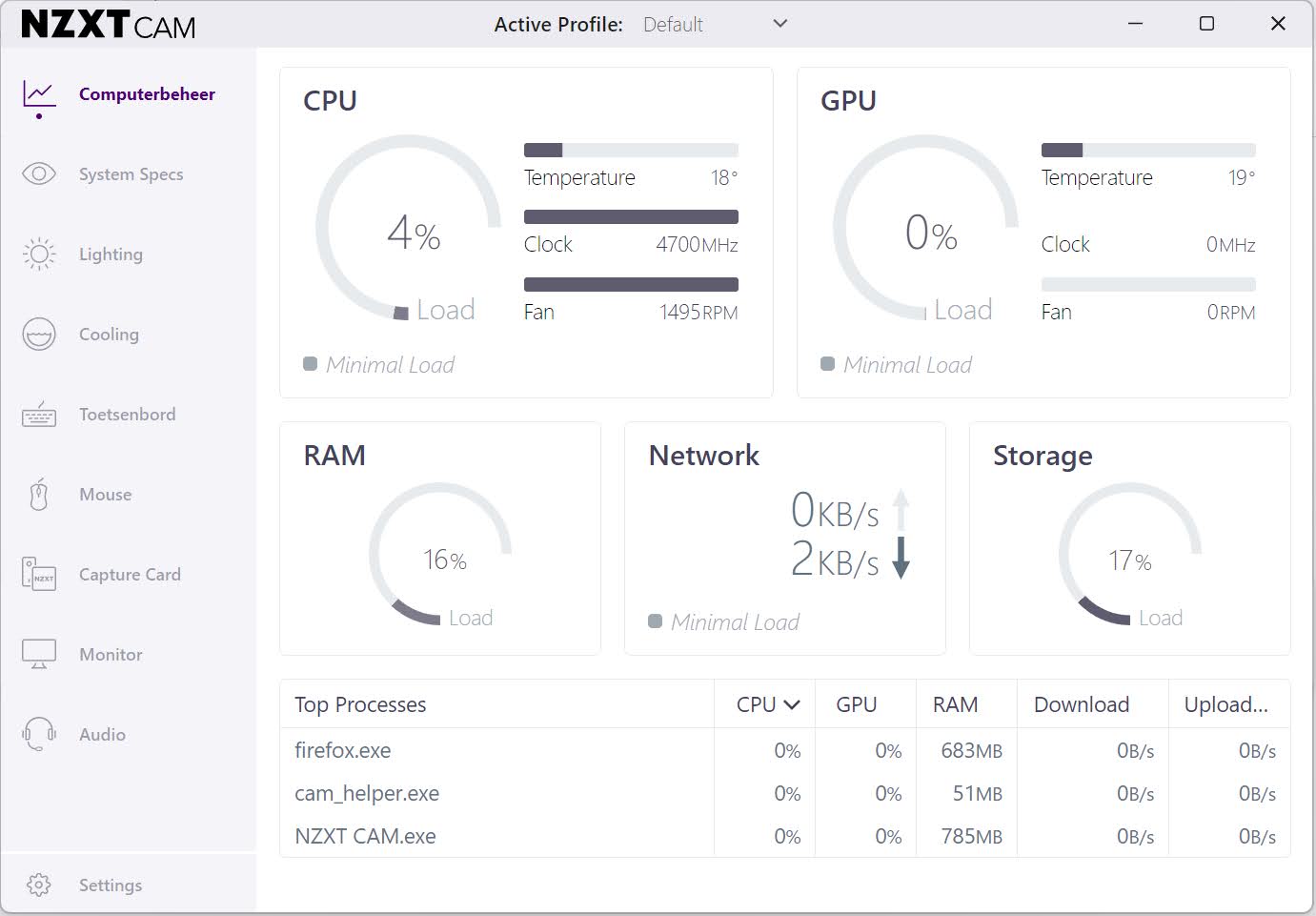Click the Mouse icon in sidebar
The width and height of the screenshot is (1316, 916).
pyautogui.click(x=39, y=495)
